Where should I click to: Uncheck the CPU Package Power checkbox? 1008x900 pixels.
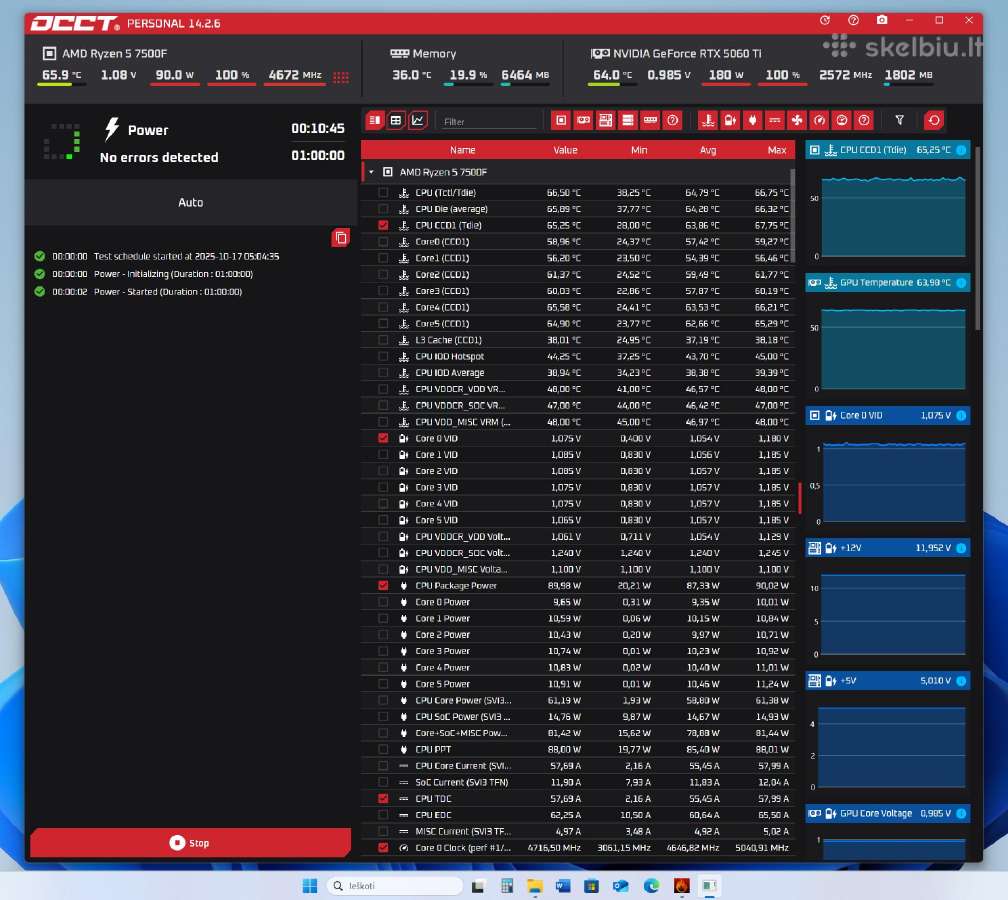click(x=383, y=585)
